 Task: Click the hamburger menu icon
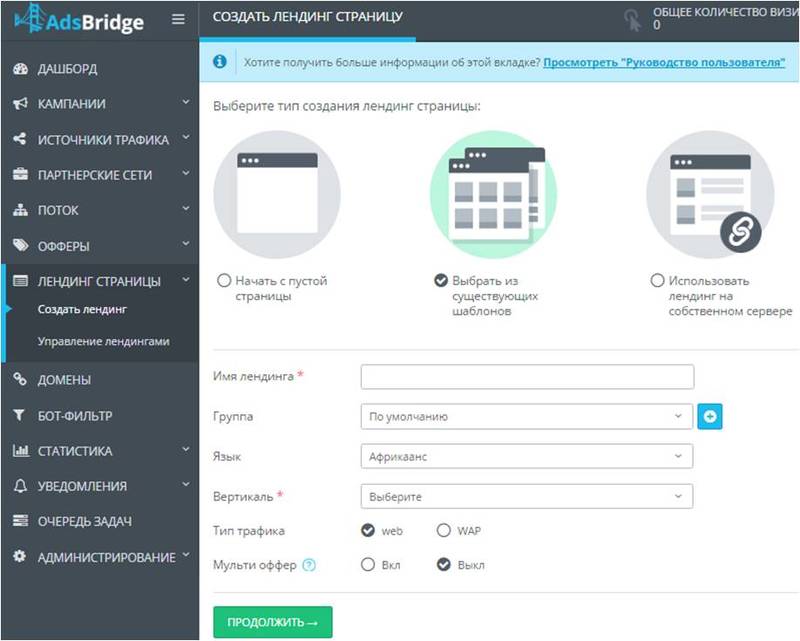pos(178,19)
